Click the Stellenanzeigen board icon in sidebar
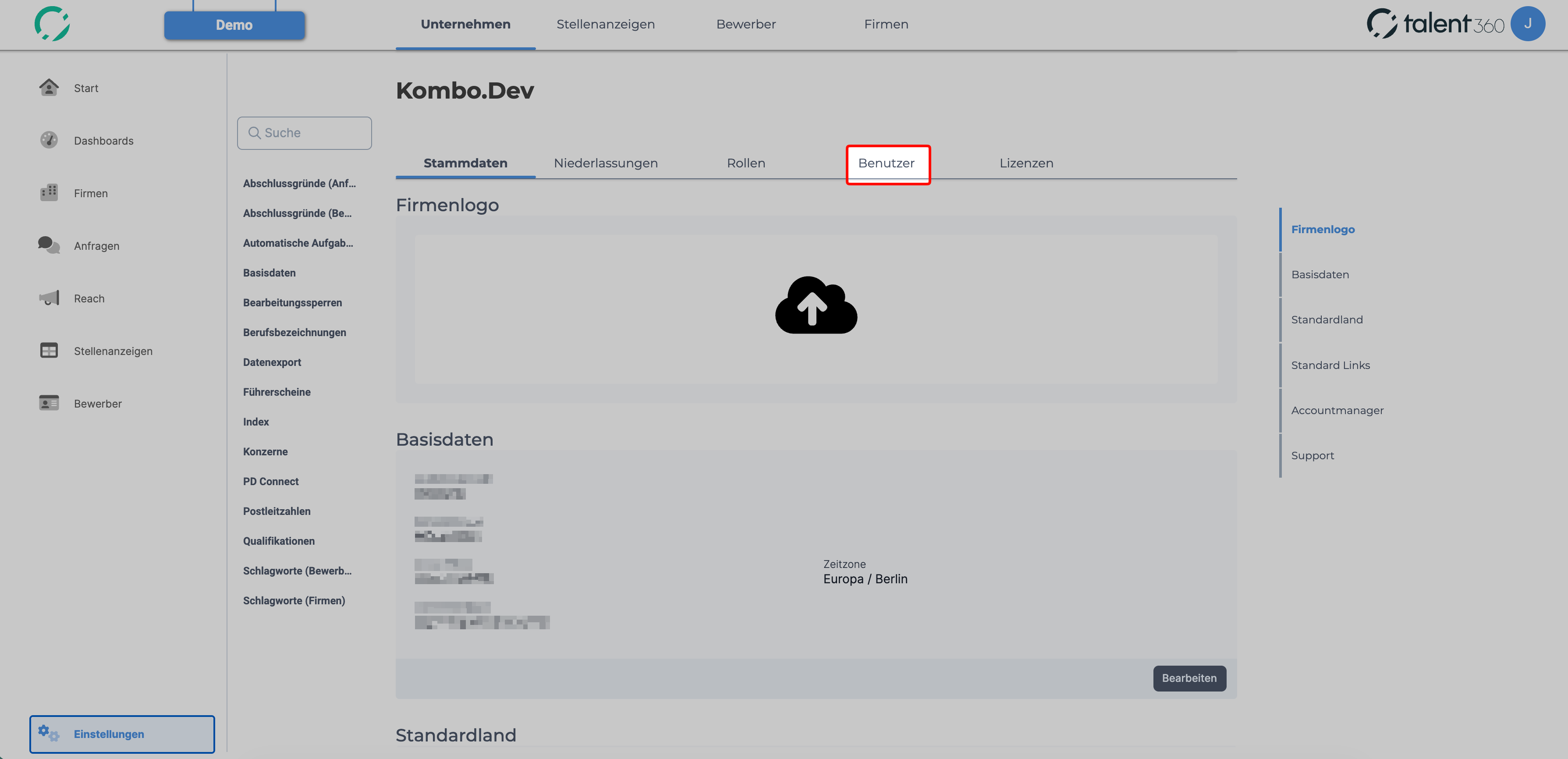The image size is (1568, 759). point(49,351)
